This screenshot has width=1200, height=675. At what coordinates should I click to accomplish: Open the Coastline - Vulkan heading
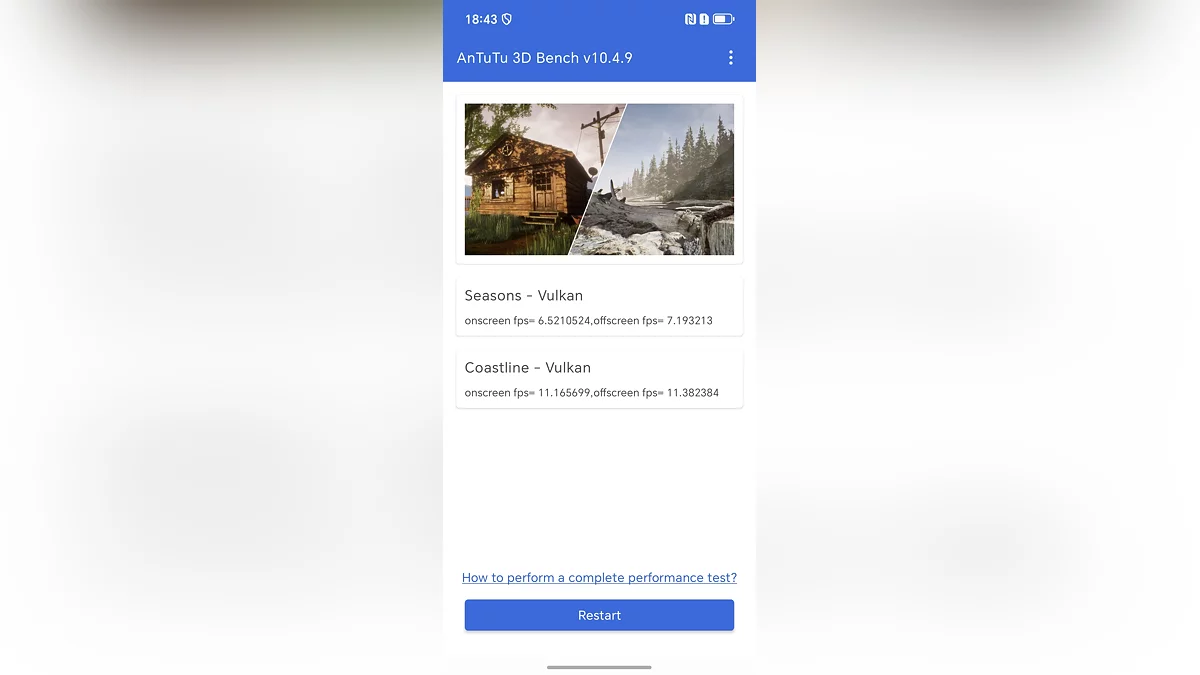click(528, 367)
